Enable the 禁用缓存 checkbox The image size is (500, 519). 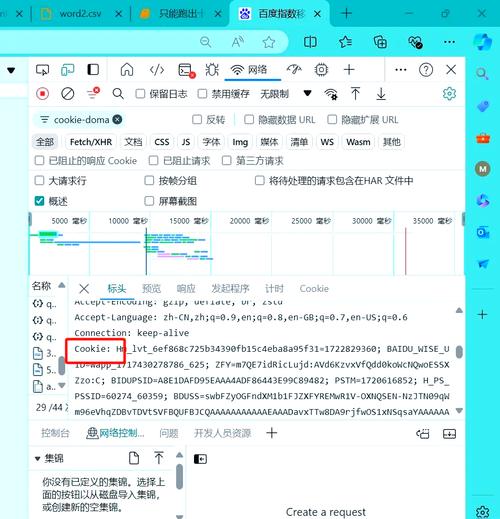pos(202,94)
